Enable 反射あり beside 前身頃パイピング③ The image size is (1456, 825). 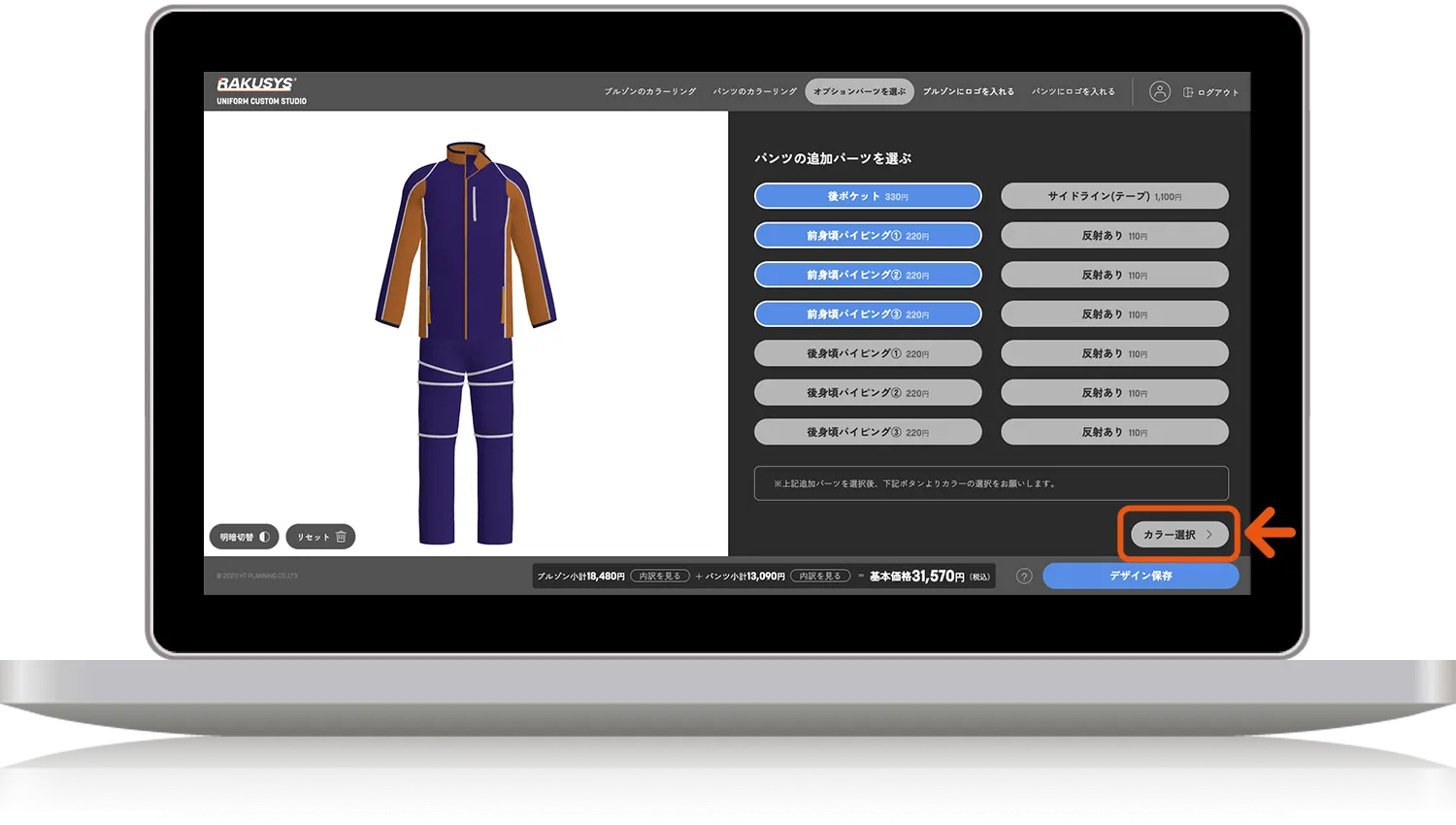1114,314
